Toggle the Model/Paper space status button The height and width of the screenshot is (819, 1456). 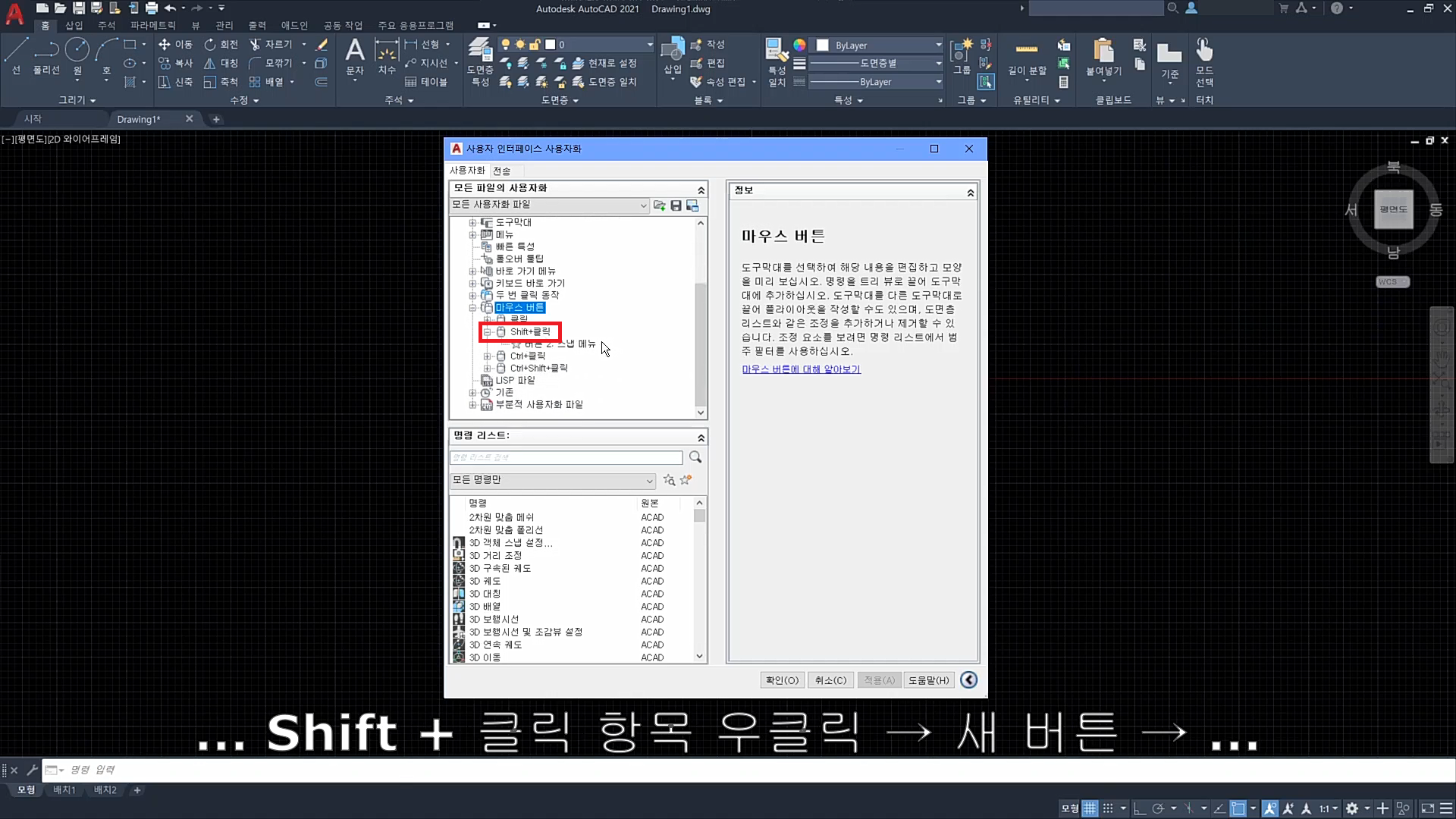tap(1069, 808)
